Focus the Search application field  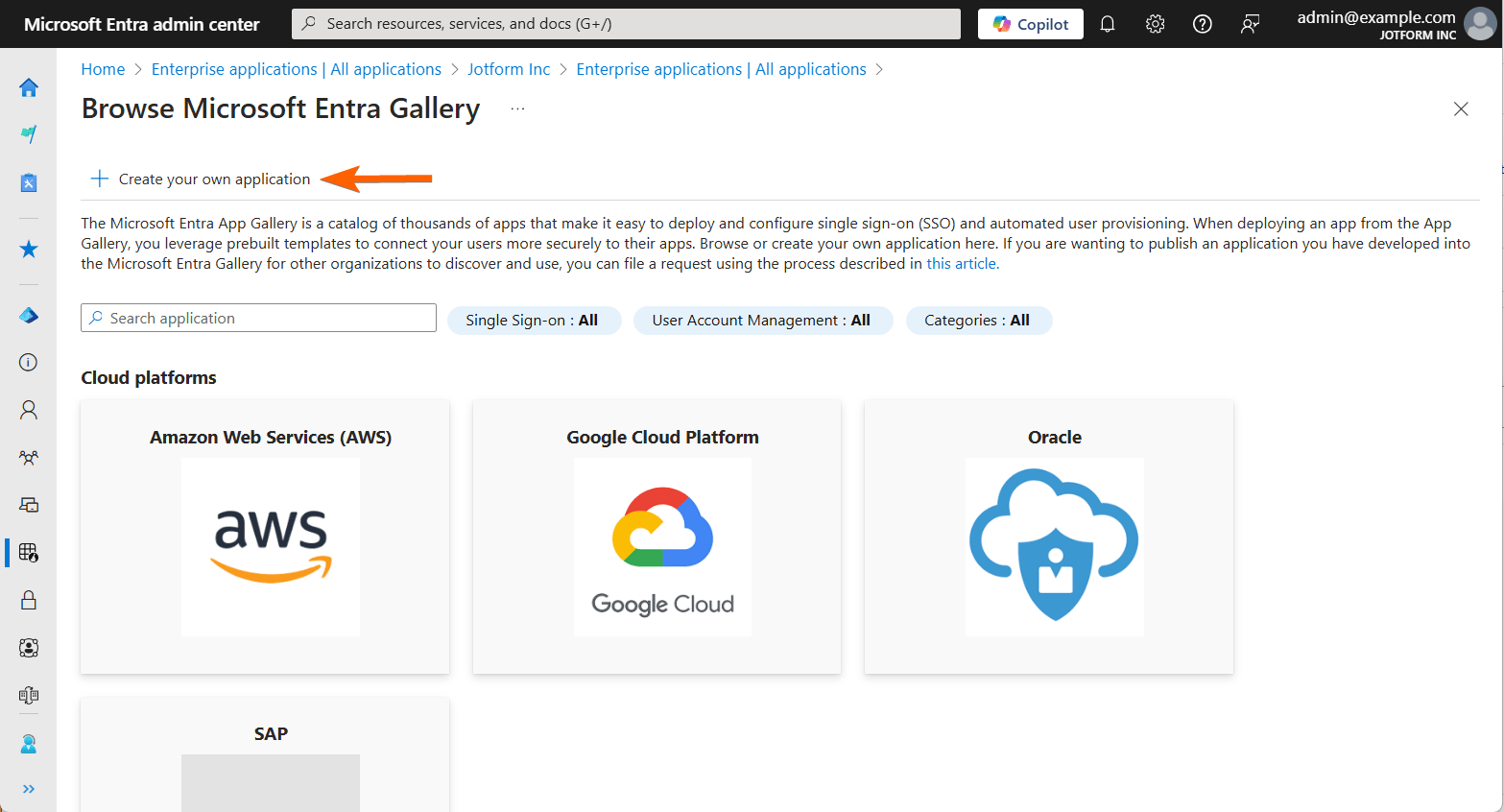pyautogui.click(x=259, y=319)
